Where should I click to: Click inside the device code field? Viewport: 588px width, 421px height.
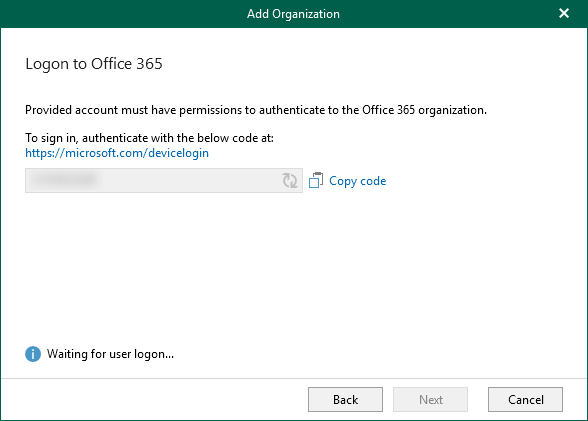point(164,181)
